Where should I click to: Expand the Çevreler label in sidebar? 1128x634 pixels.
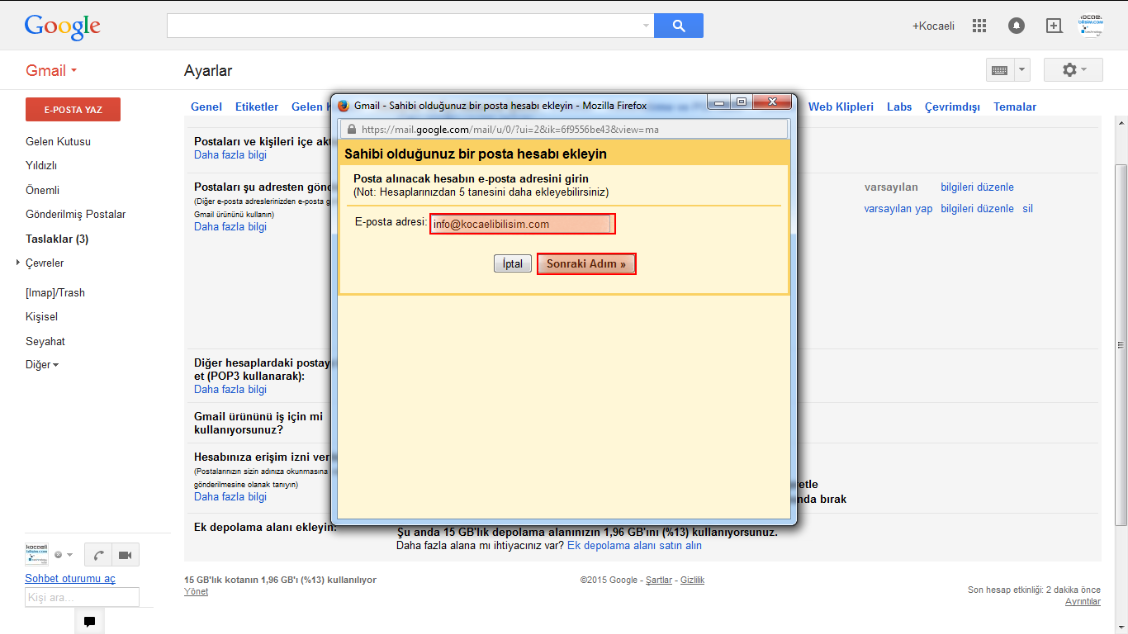18,263
